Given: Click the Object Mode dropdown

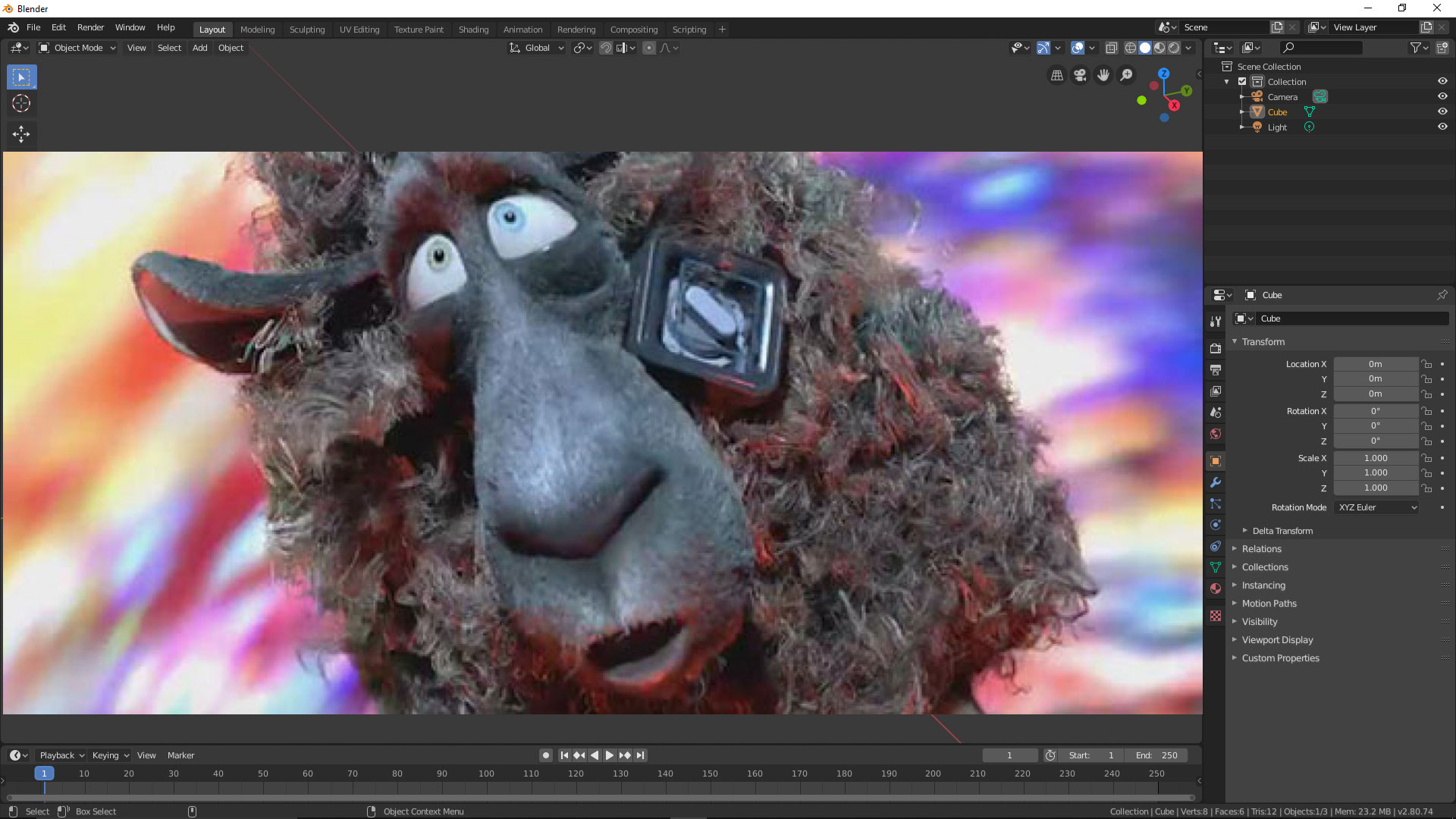Looking at the screenshot, I should pyautogui.click(x=78, y=47).
